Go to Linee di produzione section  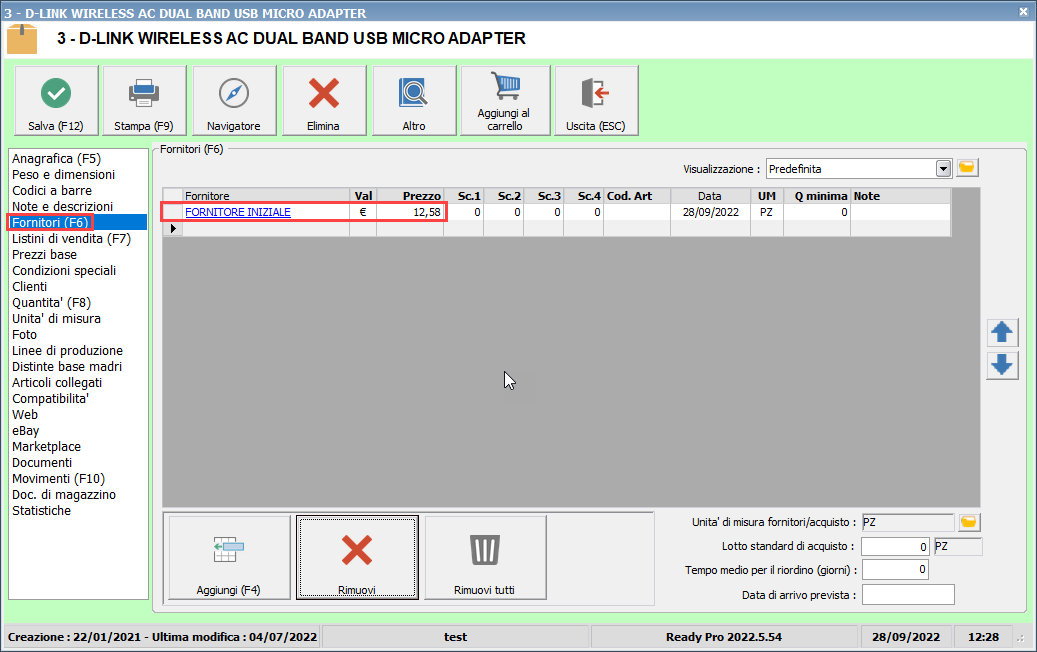pyautogui.click(x=67, y=350)
